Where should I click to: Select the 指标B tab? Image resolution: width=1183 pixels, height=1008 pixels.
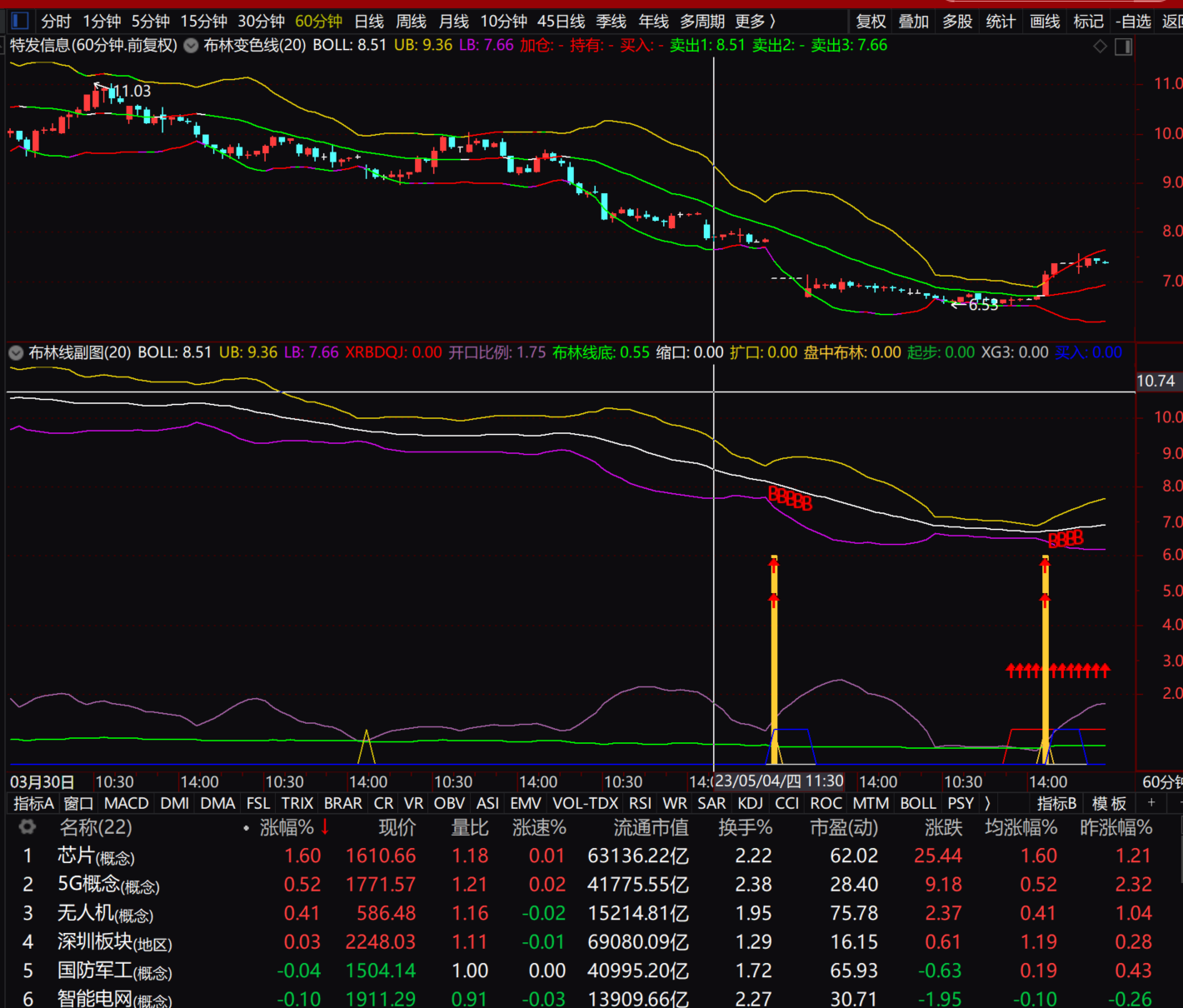1056,803
